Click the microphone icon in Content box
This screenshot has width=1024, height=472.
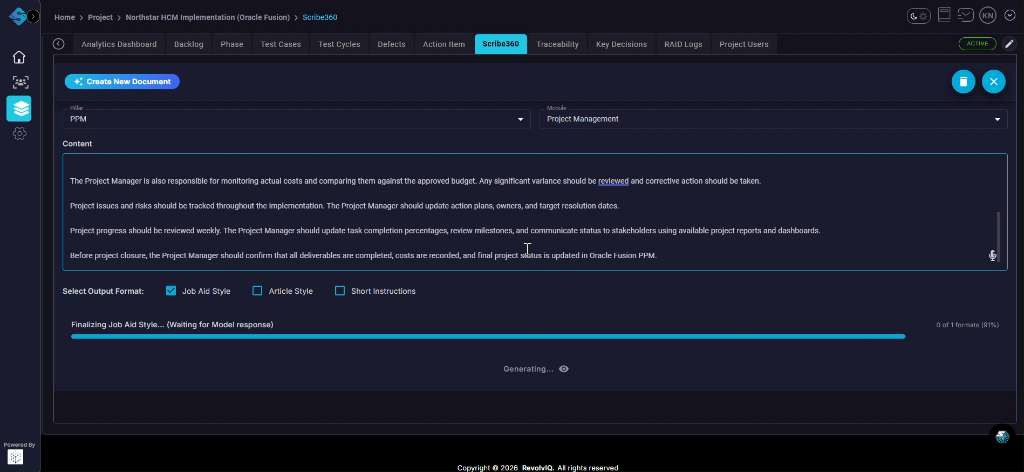pos(993,255)
